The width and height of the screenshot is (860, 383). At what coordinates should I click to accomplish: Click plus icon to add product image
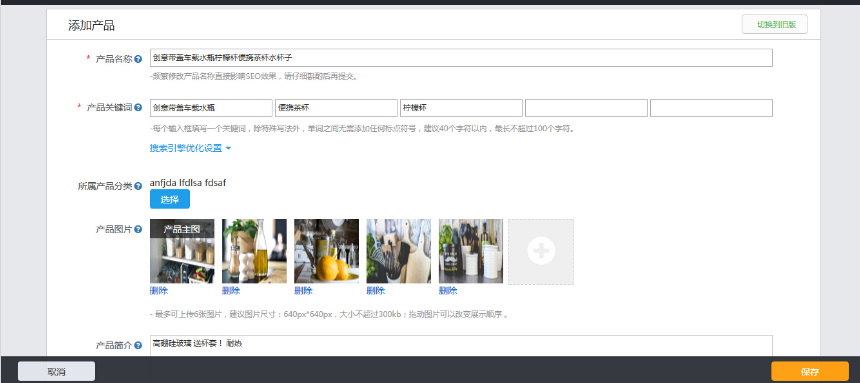[541, 251]
